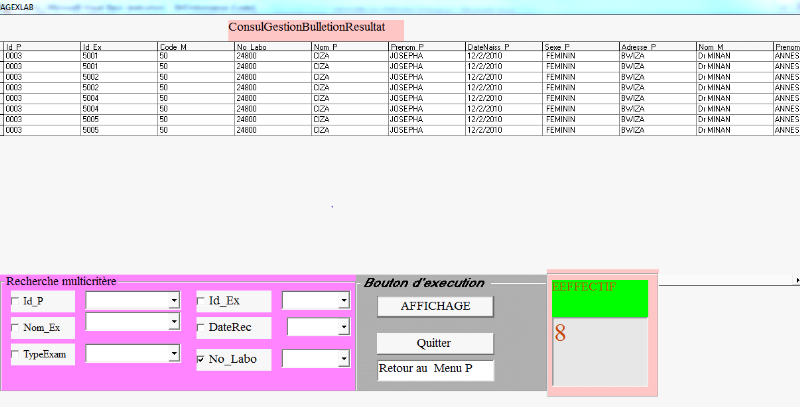The width and height of the screenshot is (800, 407).
Task: Select first row's Id_Ex cell 5001
Action: (117, 56)
